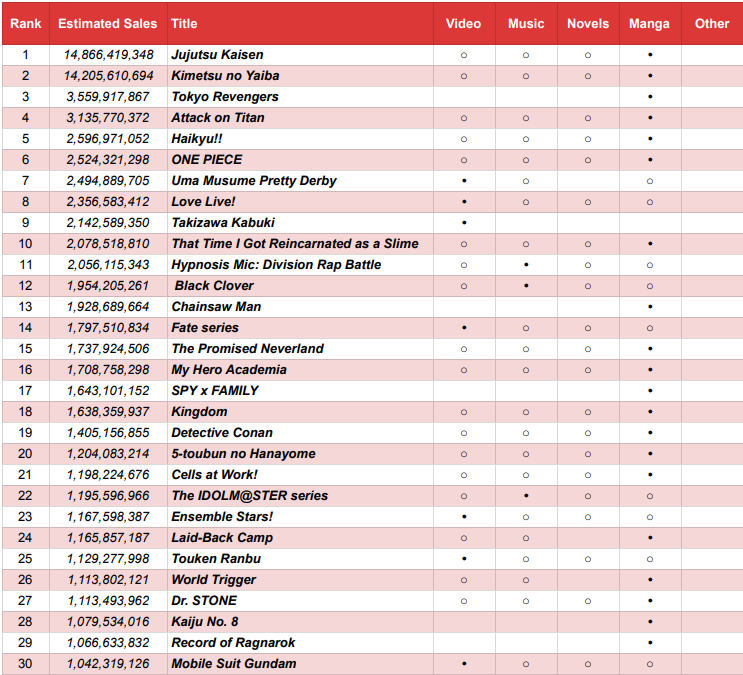Click sales value 14,866,419,348
743x675 pixels.
point(109,55)
